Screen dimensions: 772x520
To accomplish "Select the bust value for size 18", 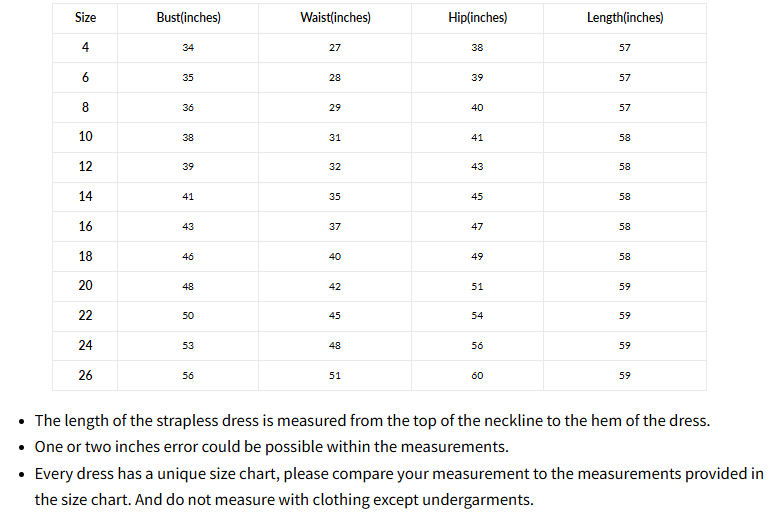I will 188,257.
